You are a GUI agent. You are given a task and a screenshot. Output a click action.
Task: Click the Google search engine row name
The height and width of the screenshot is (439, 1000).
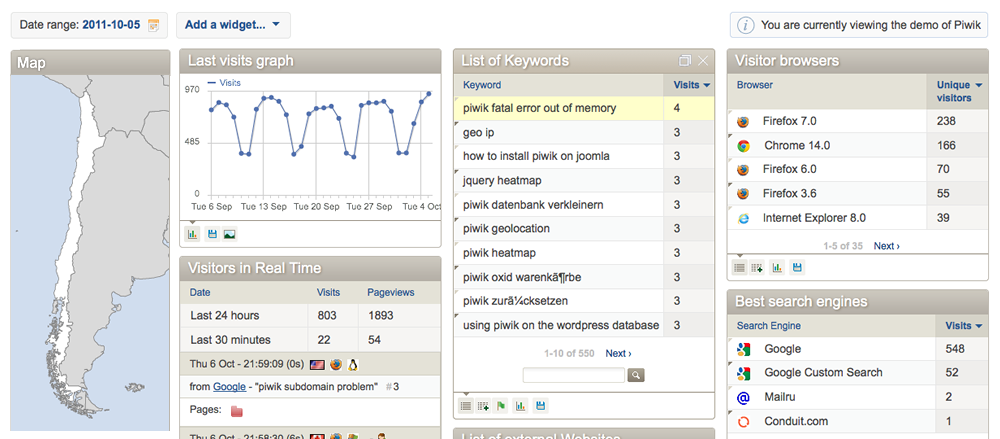[783, 349]
